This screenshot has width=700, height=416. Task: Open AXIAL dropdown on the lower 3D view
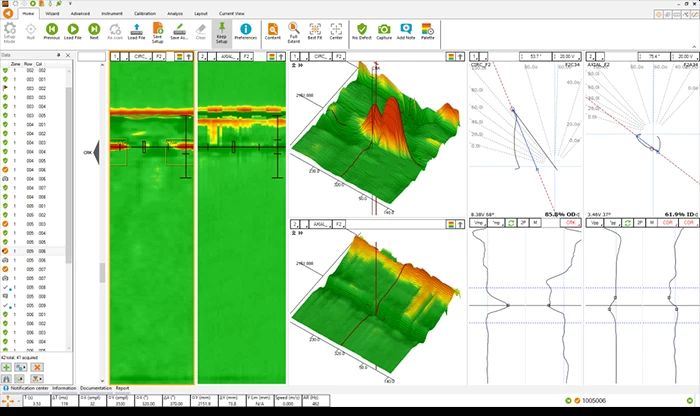pos(321,225)
